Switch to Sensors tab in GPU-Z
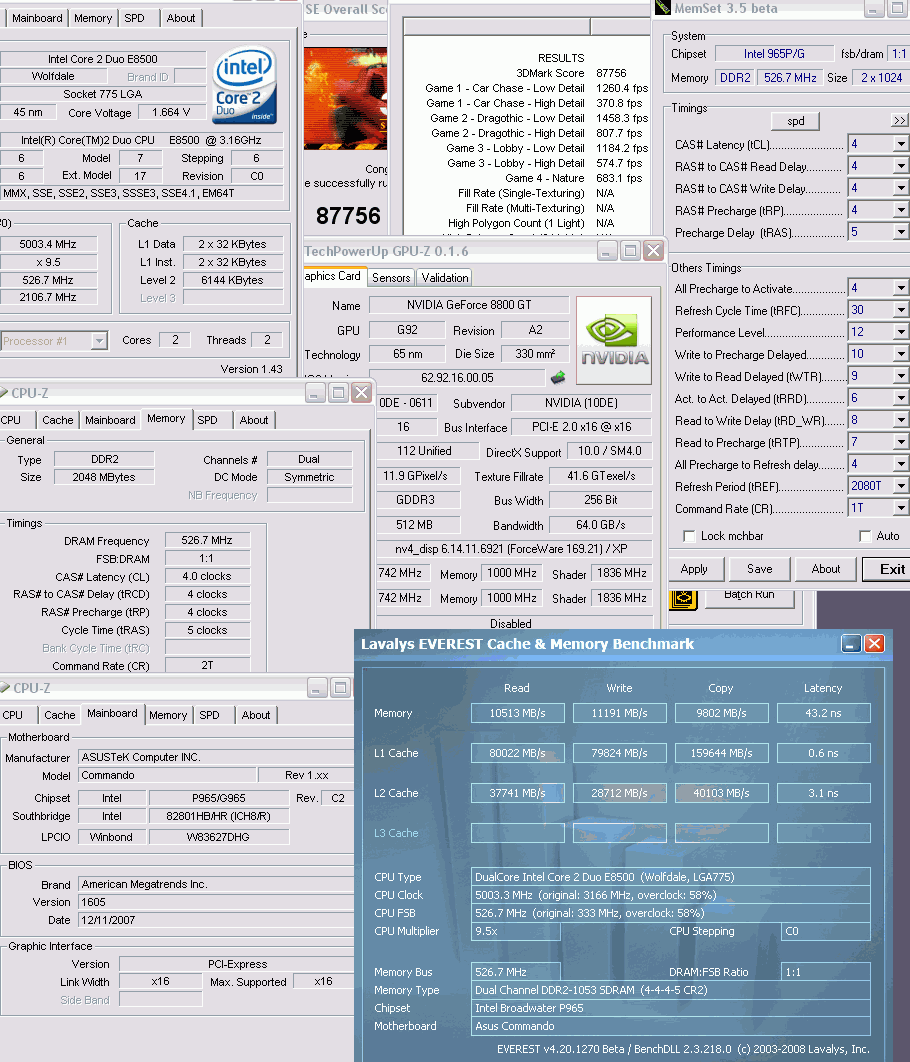Screen dimensions: 910x1062 click(391, 278)
